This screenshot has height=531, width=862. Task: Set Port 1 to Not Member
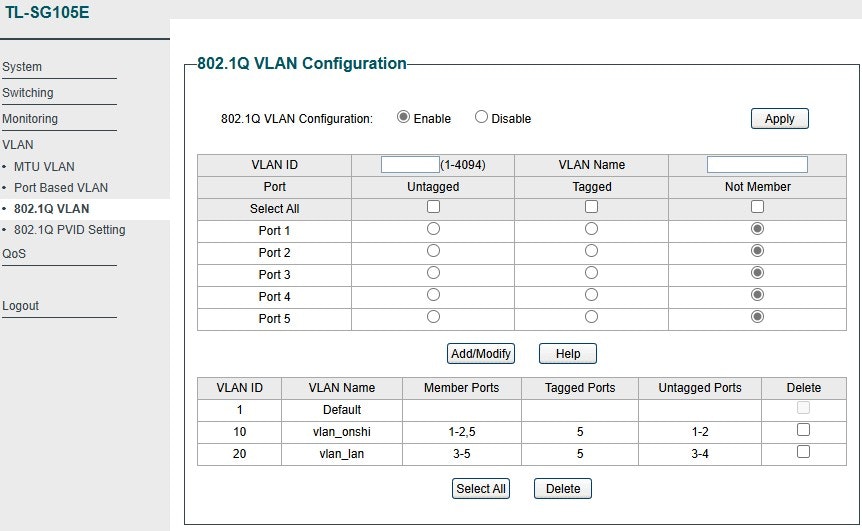tap(758, 229)
